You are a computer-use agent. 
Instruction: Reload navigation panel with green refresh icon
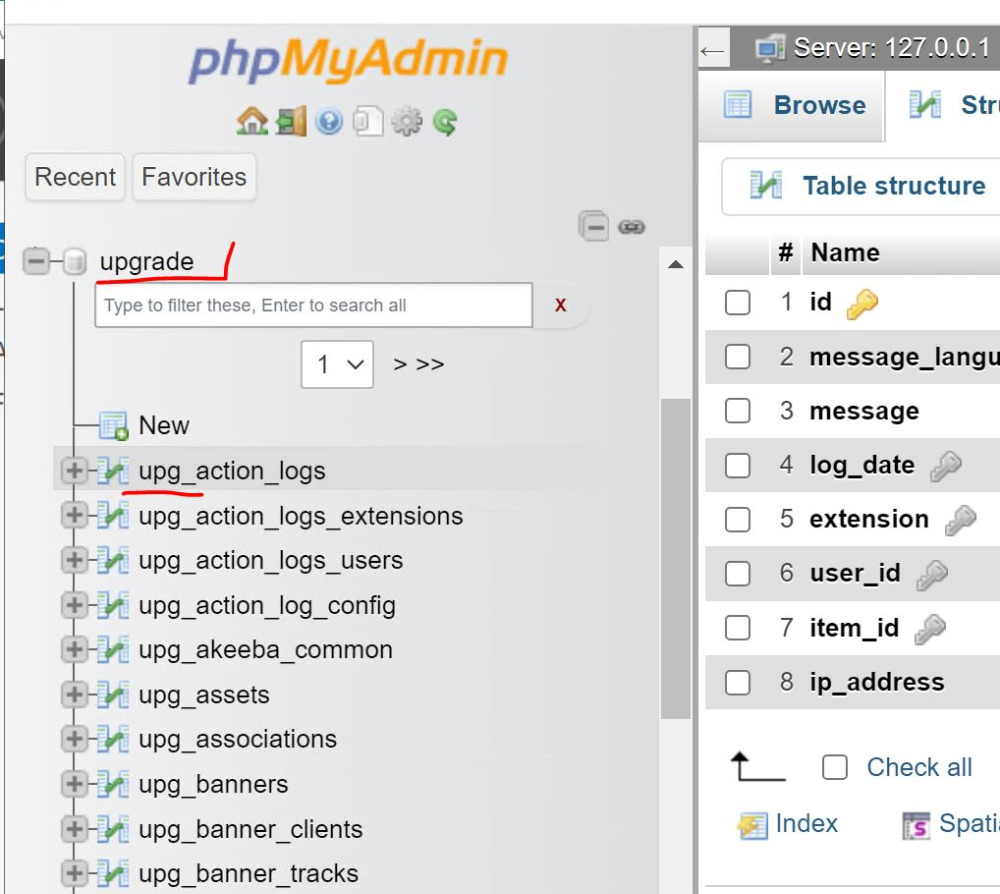[x=445, y=122]
